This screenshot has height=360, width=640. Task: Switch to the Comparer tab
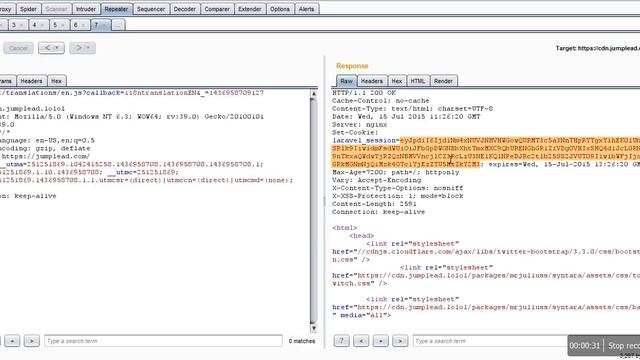tap(217, 9)
